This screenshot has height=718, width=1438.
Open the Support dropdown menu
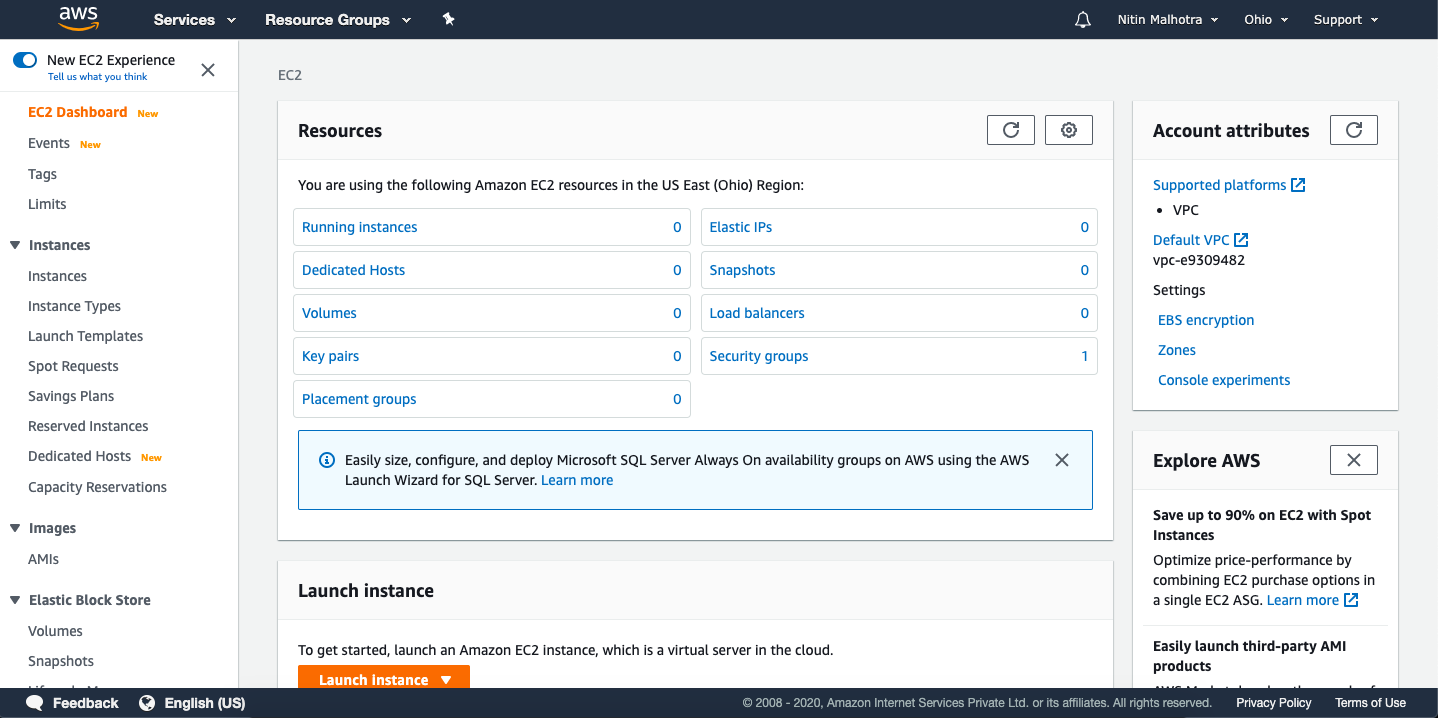[1346, 20]
